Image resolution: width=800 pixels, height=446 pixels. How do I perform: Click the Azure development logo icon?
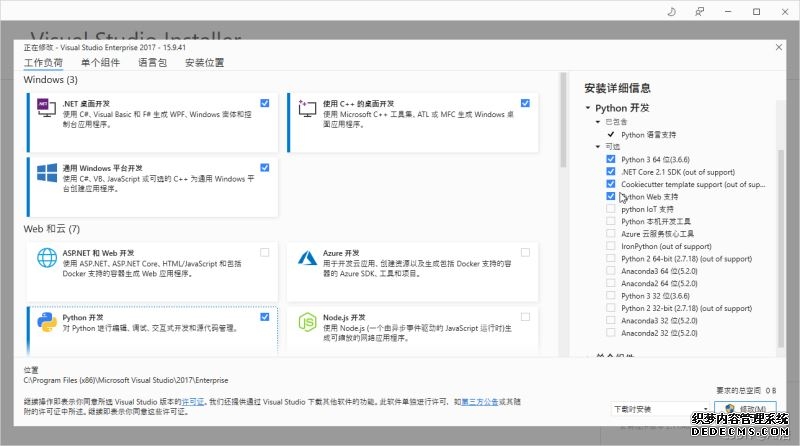[307, 258]
